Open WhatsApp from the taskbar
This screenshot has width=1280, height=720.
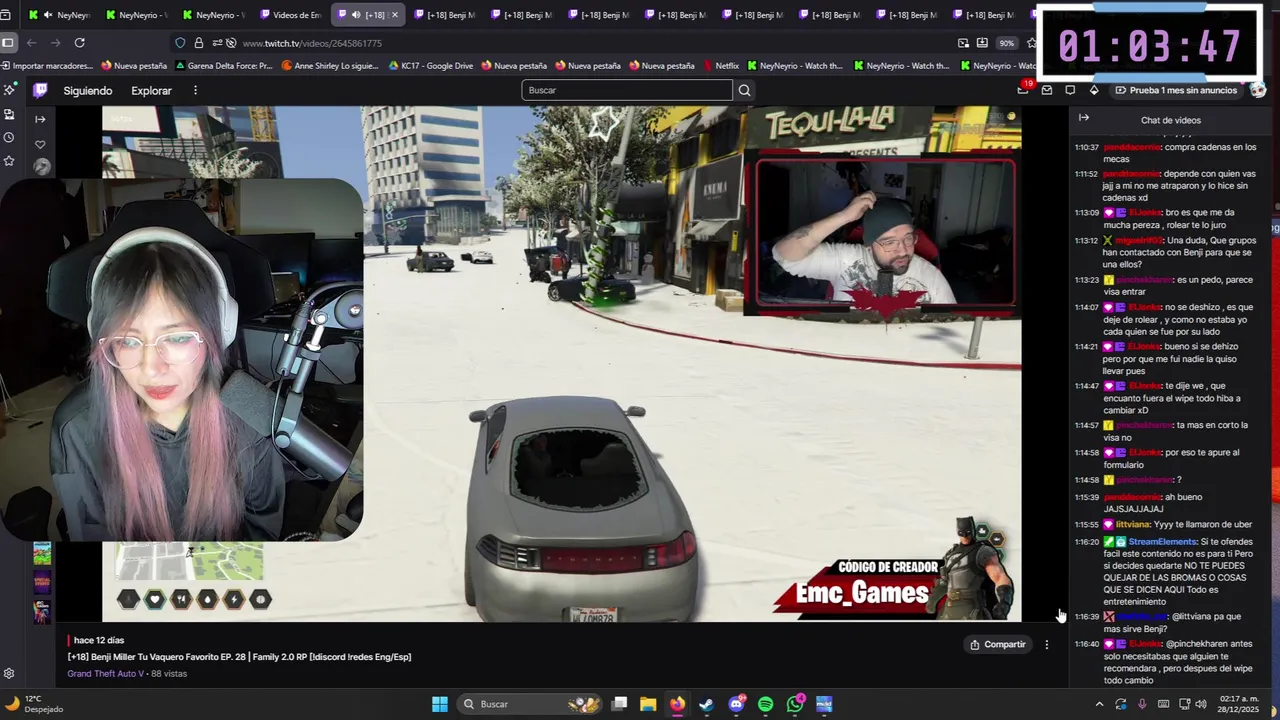click(795, 704)
